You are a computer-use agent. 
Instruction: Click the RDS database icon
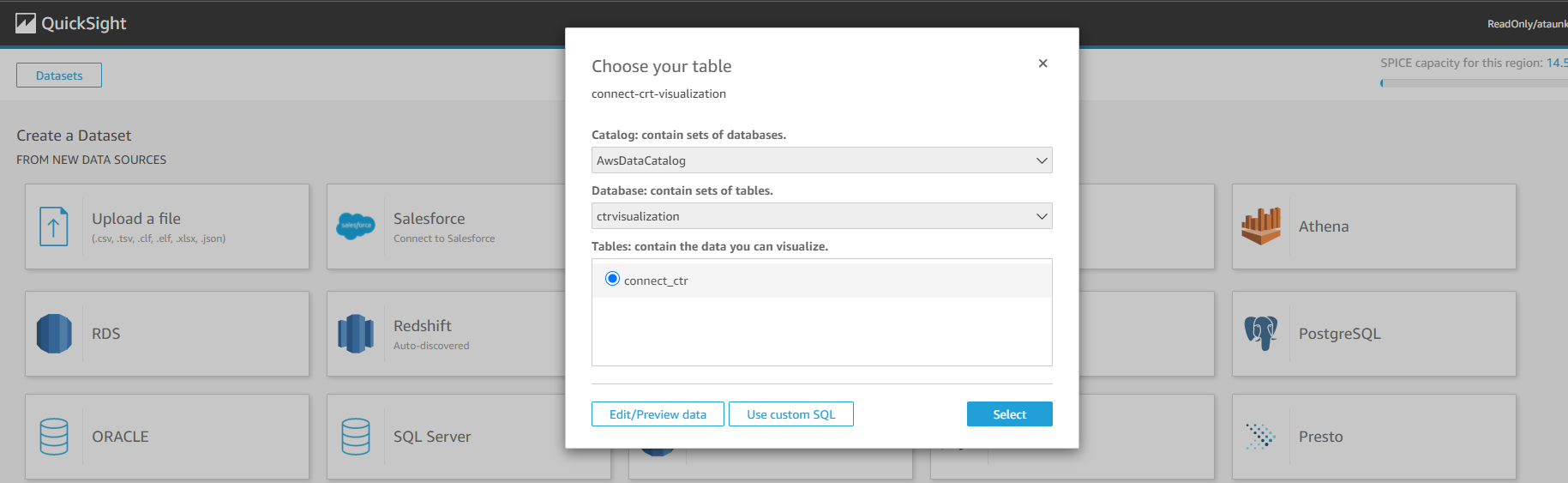point(53,334)
